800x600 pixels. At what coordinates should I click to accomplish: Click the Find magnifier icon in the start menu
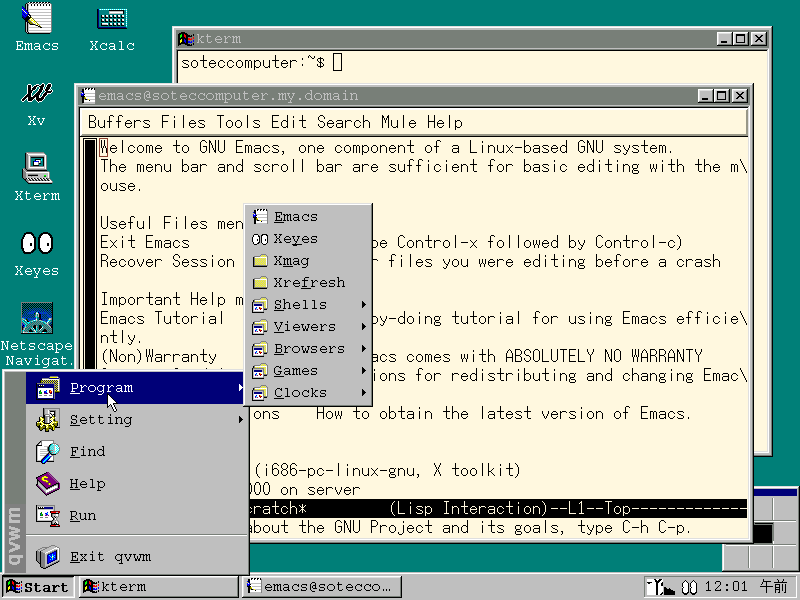48,452
